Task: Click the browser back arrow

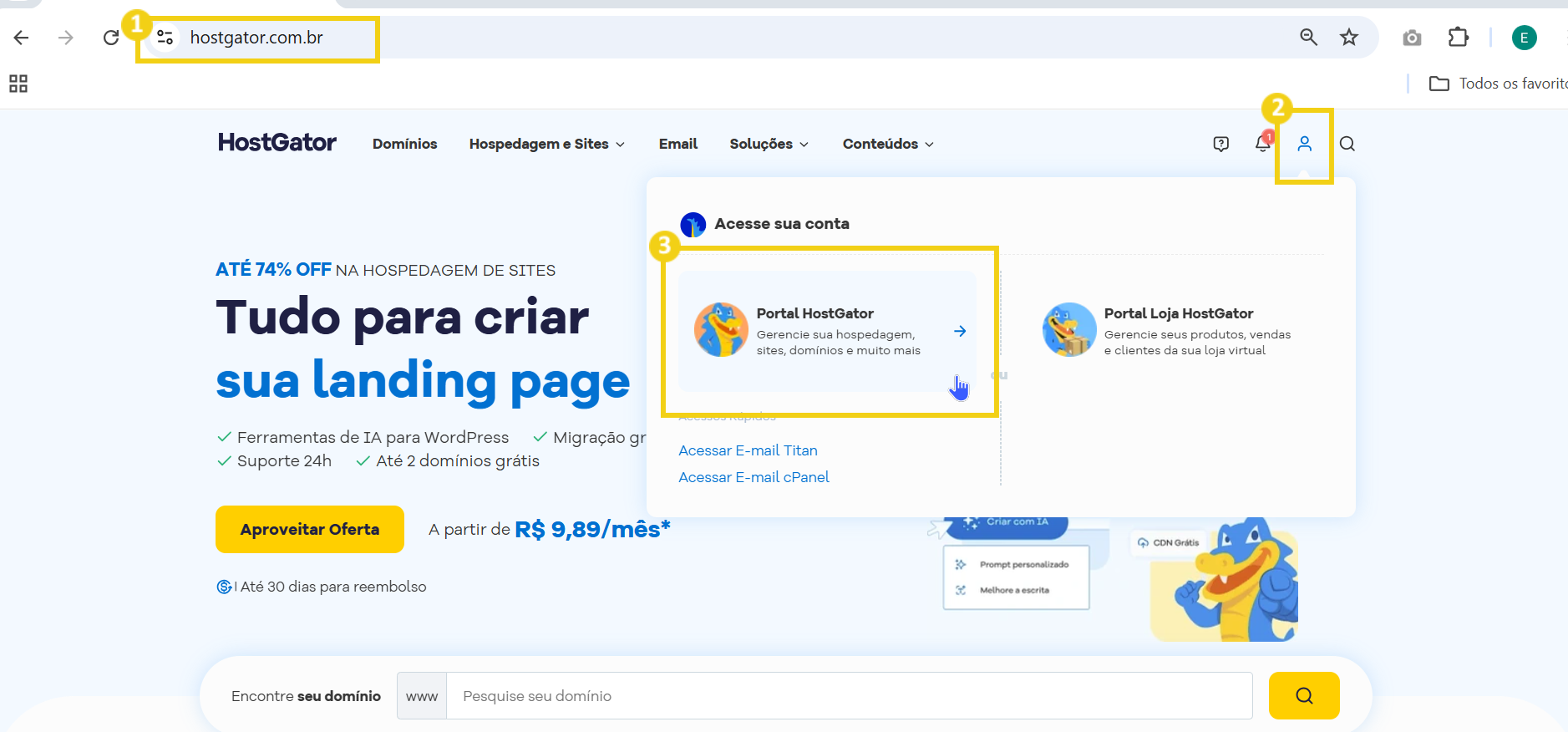Action: tap(22, 38)
